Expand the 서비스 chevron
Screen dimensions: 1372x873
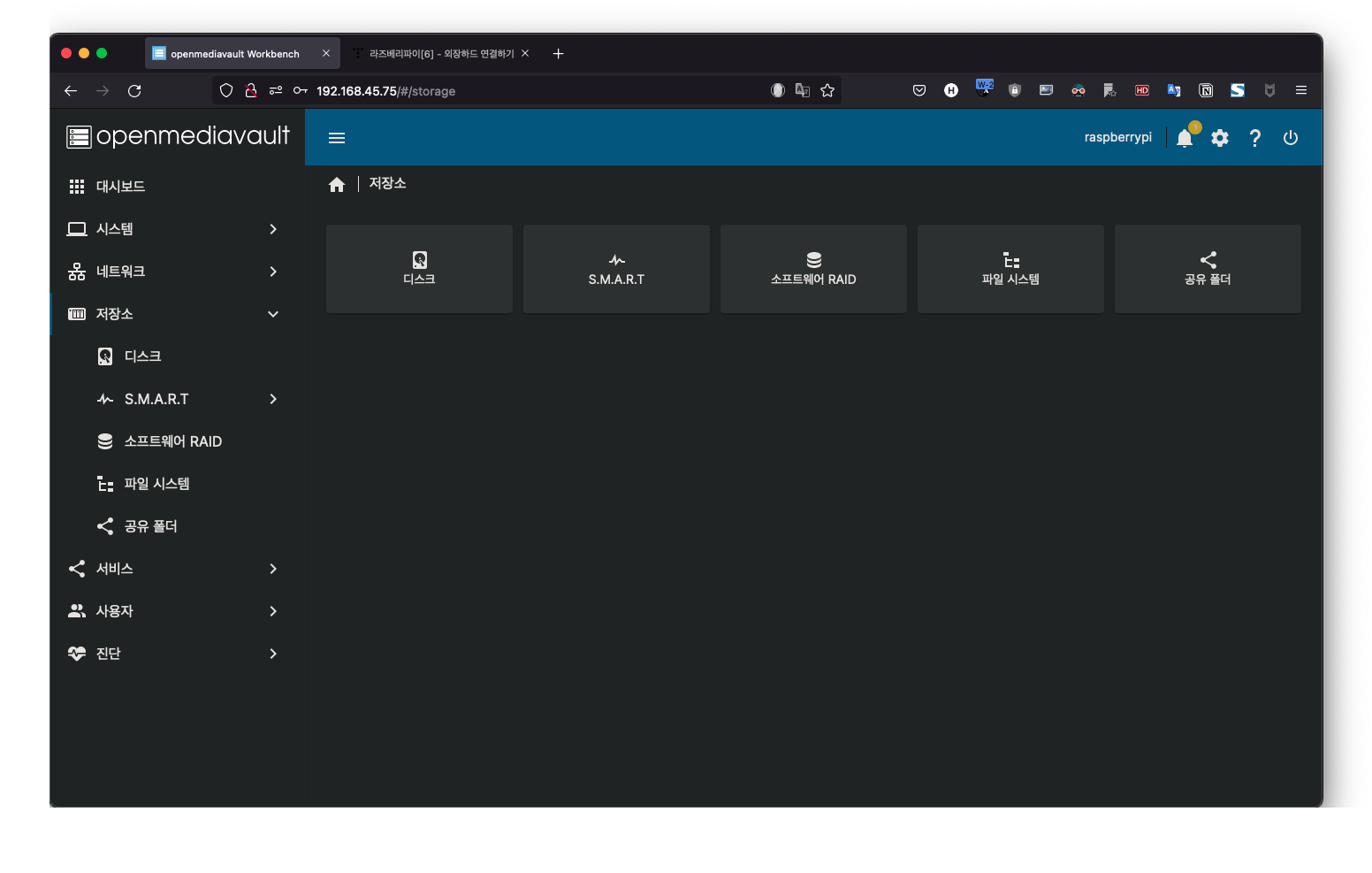[x=273, y=569]
